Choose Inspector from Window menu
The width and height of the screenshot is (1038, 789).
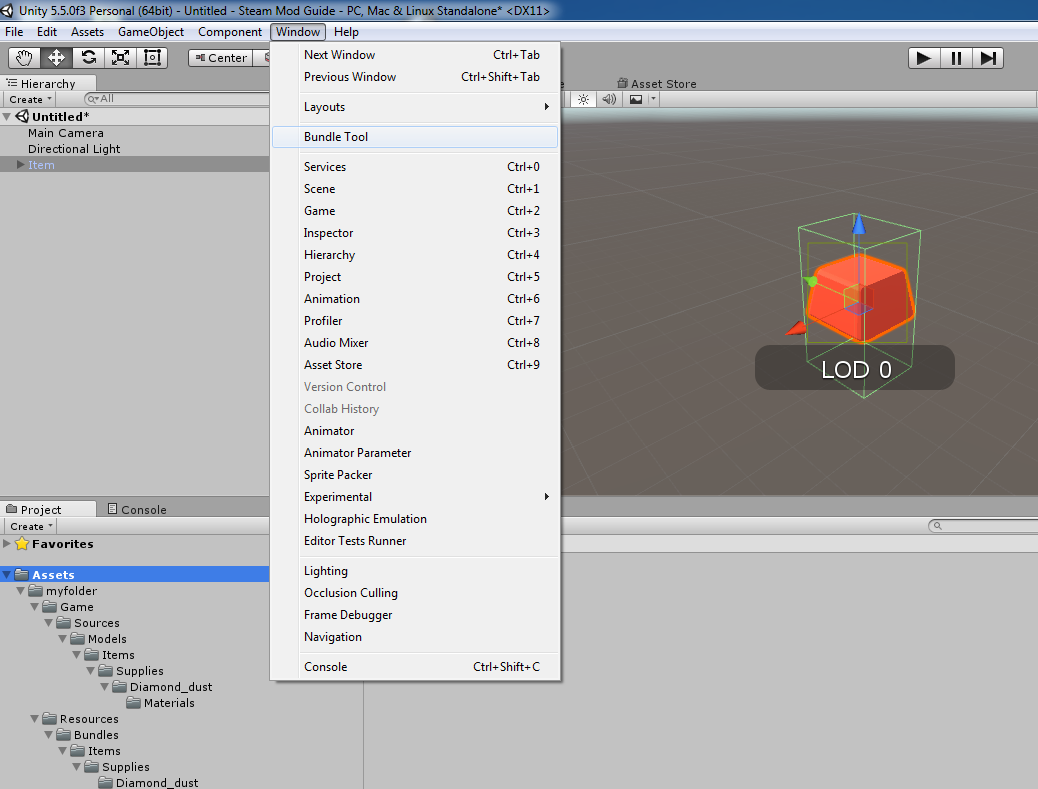coord(415,233)
